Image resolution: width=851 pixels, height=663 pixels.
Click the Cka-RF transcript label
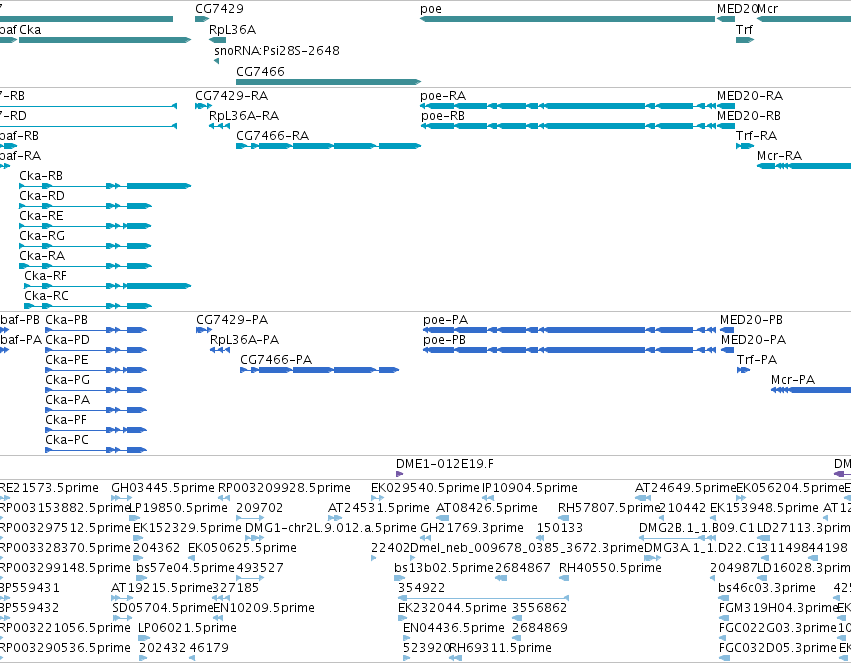(46, 276)
